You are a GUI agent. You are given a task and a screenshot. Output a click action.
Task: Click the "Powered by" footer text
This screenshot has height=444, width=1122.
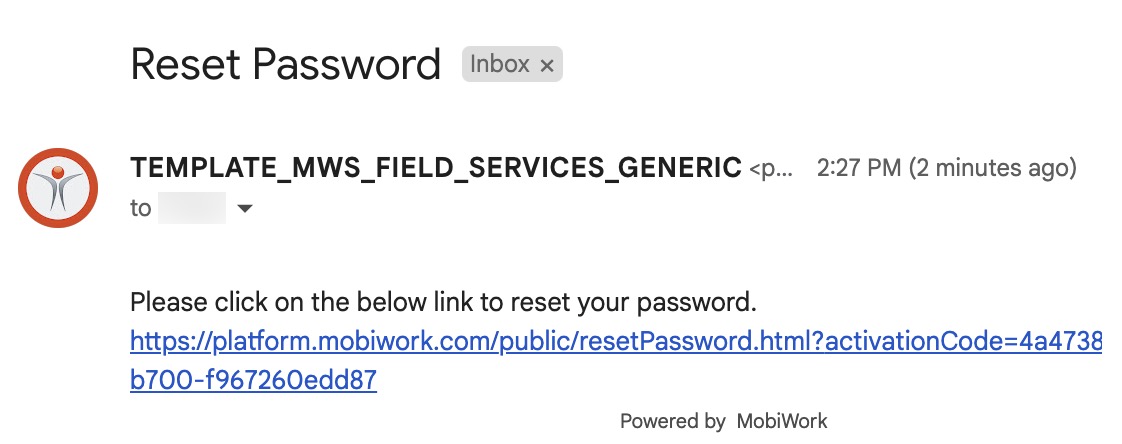coord(672,421)
